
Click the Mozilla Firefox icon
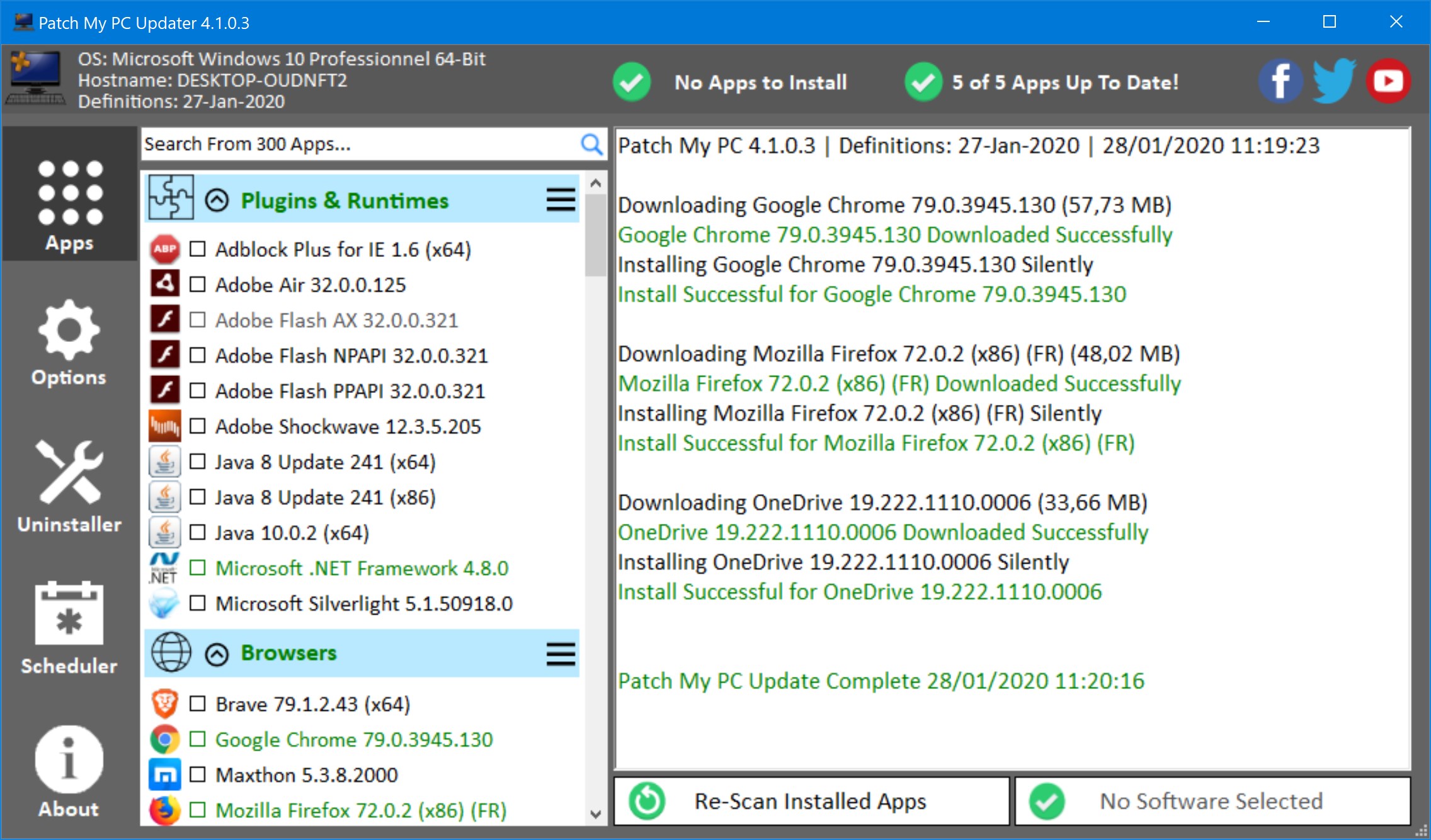click(x=165, y=810)
